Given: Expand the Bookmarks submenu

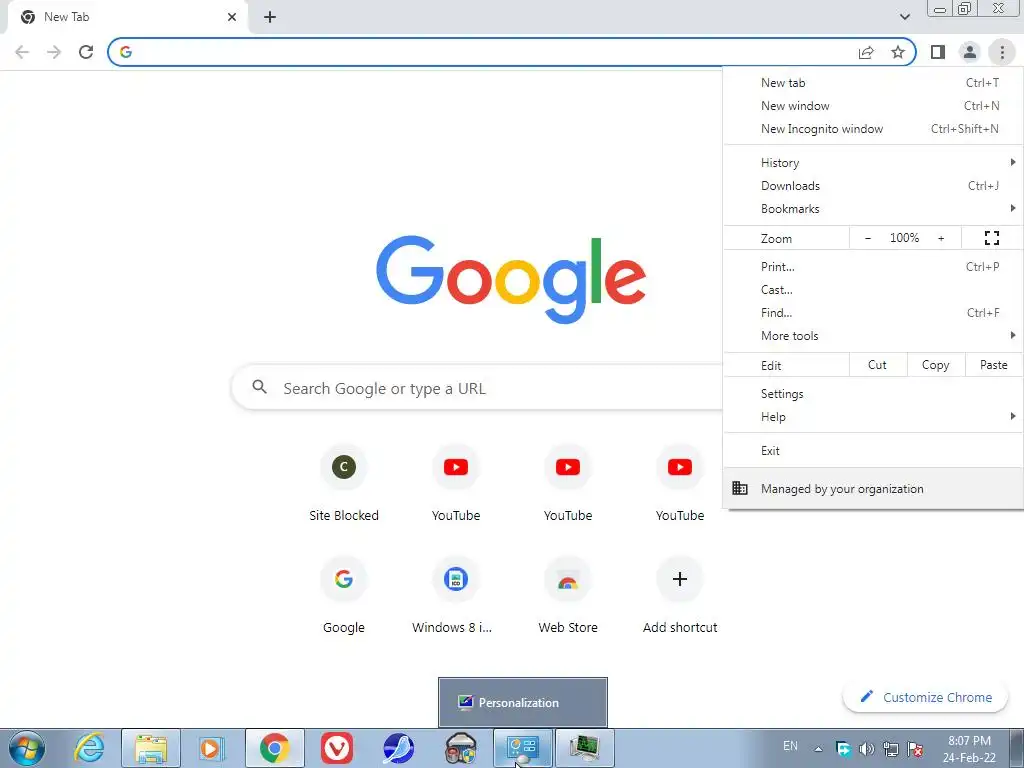Looking at the screenshot, I should pyautogui.click(x=872, y=209).
